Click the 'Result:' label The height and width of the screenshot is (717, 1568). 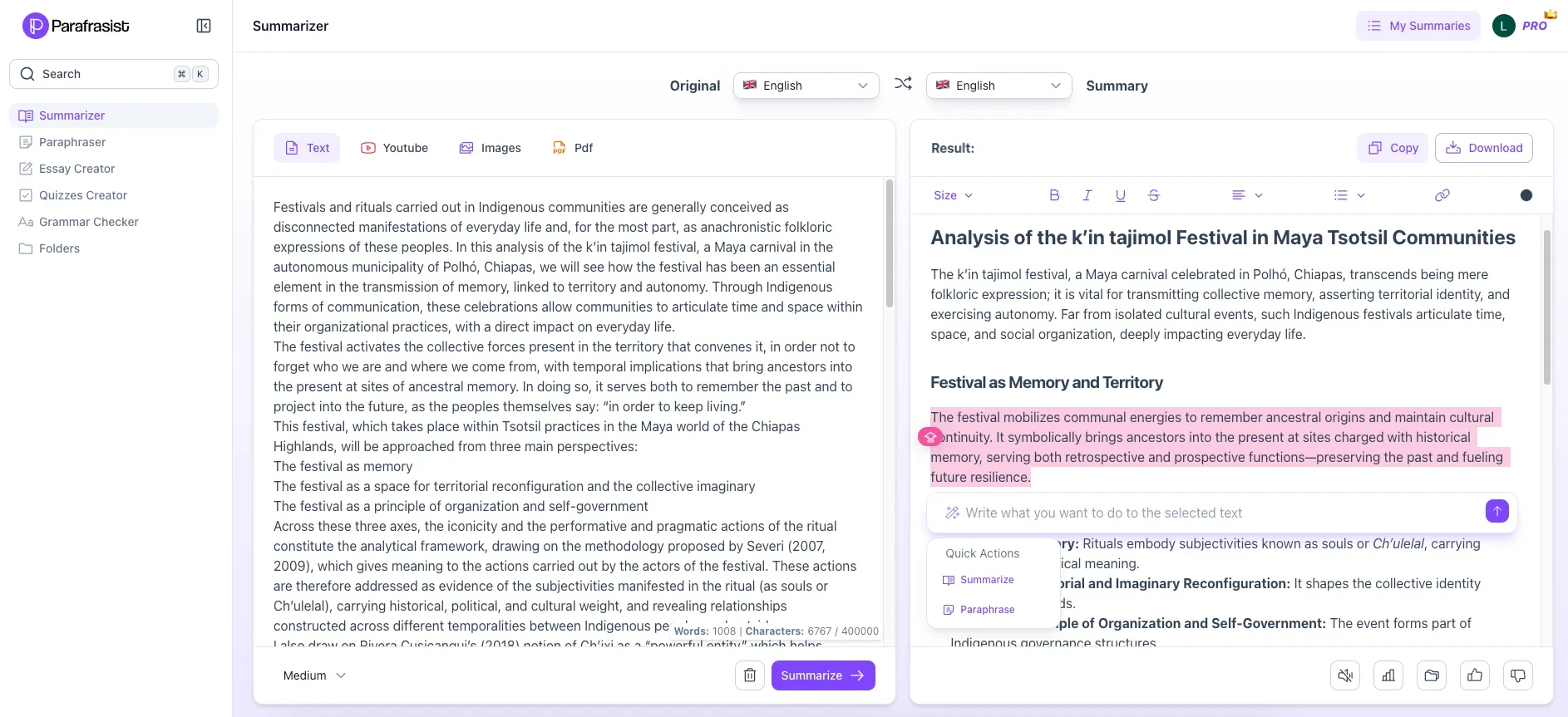click(x=953, y=148)
